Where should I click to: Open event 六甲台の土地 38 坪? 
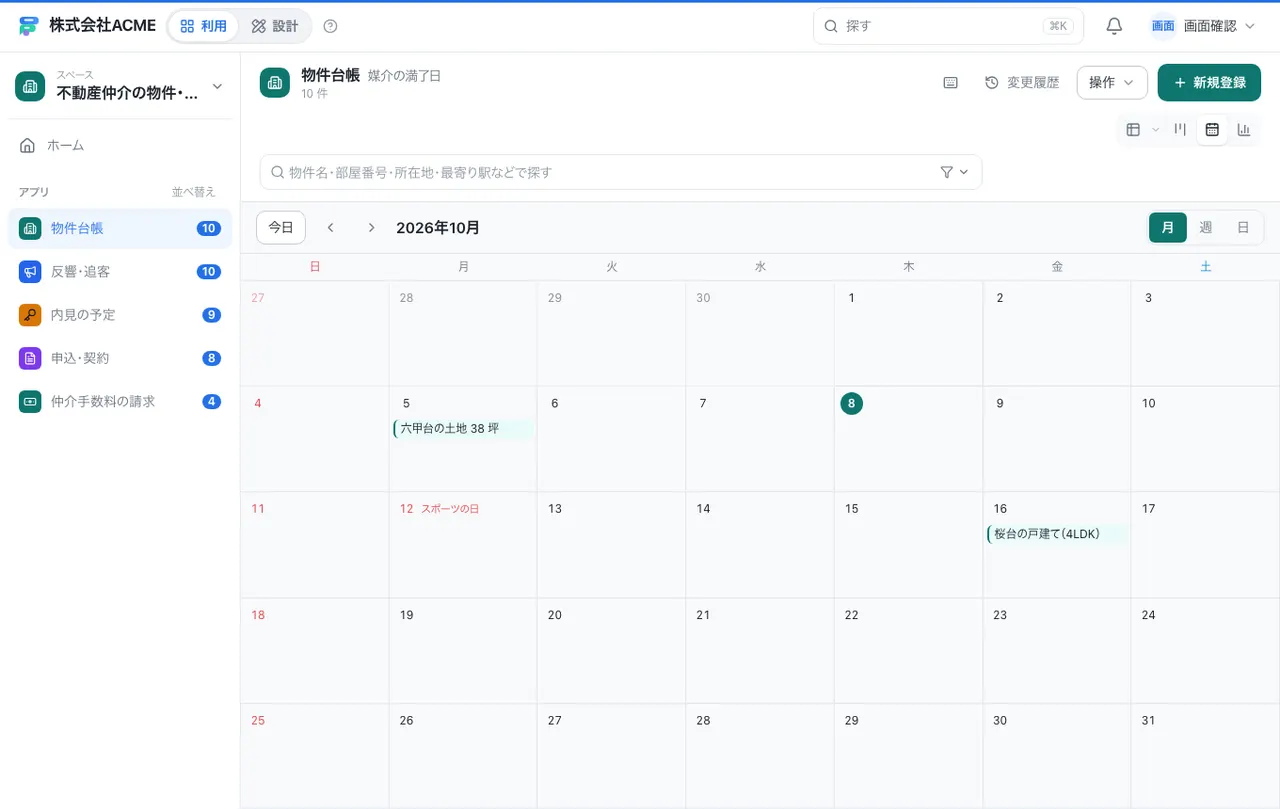coord(464,429)
